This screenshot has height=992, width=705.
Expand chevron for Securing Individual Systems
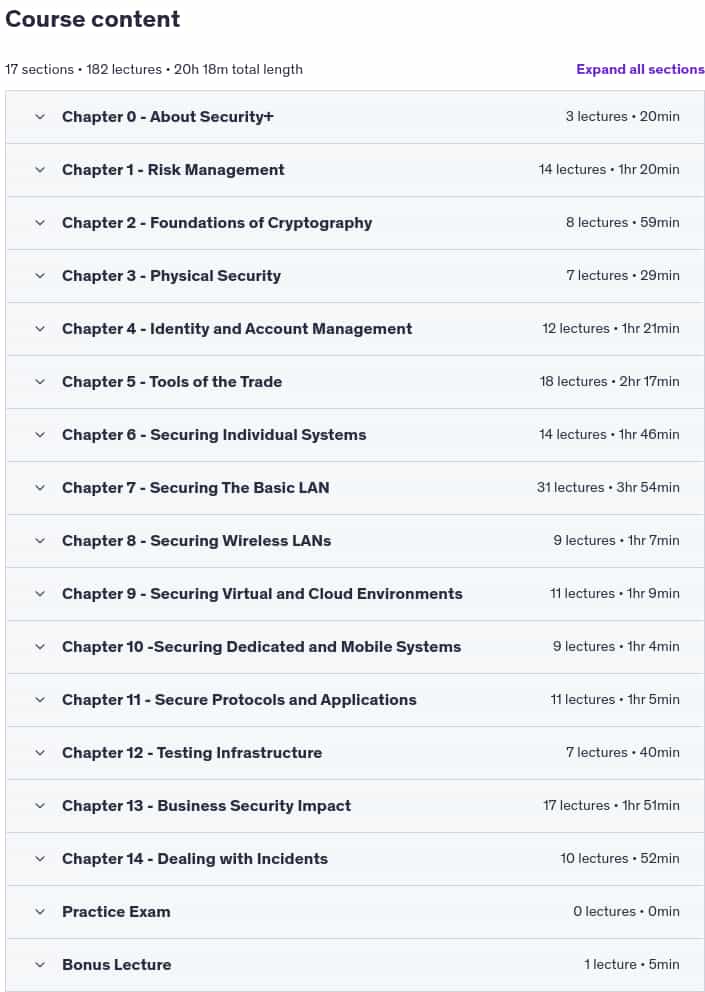coord(40,435)
